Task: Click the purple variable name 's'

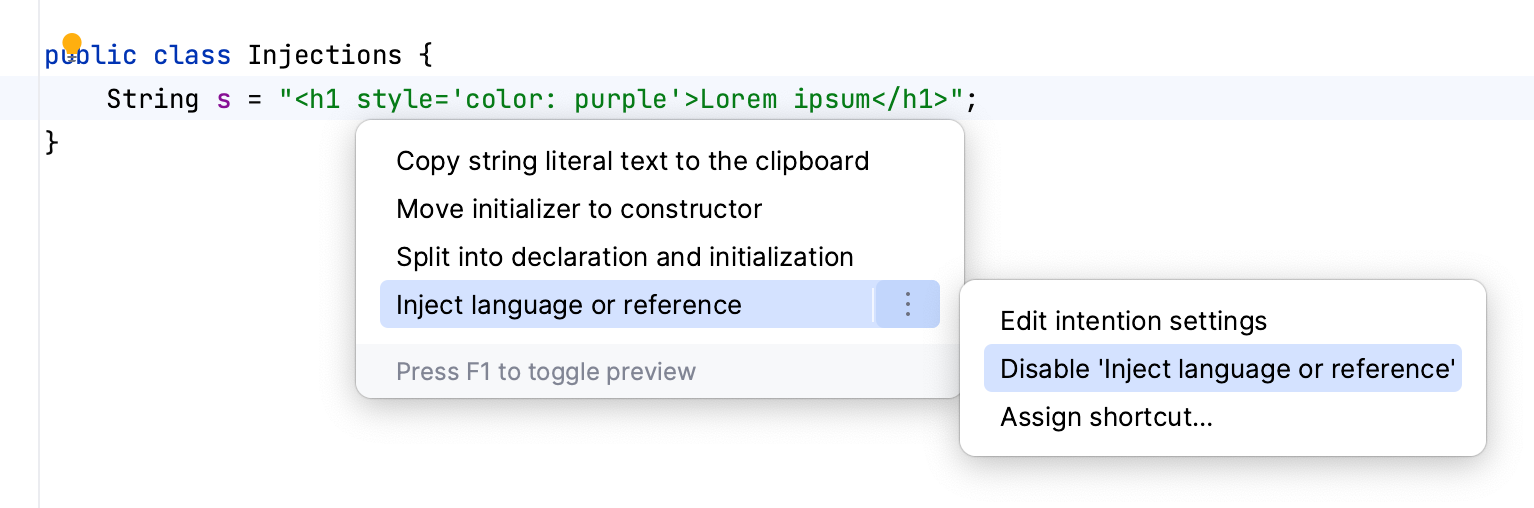Action: click(x=223, y=99)
